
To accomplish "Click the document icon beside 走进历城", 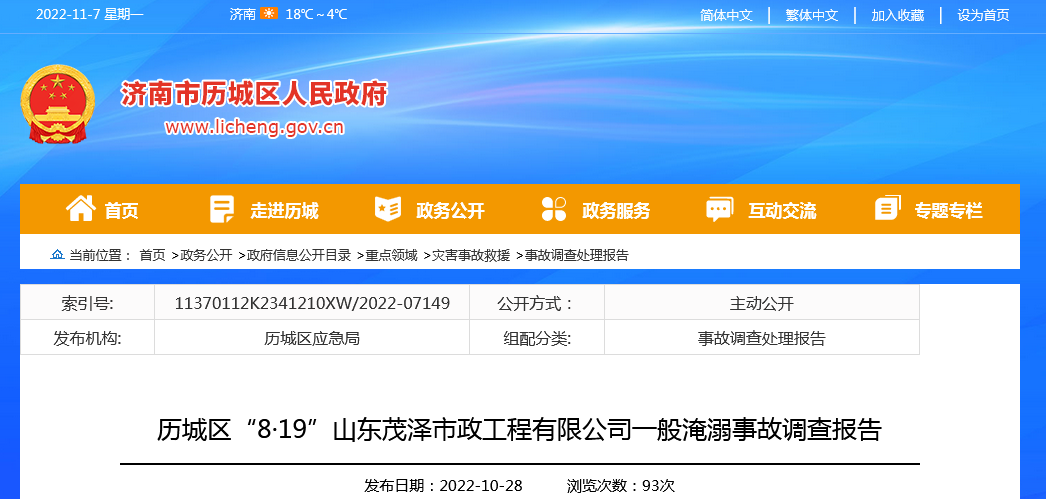I will 221,209.
